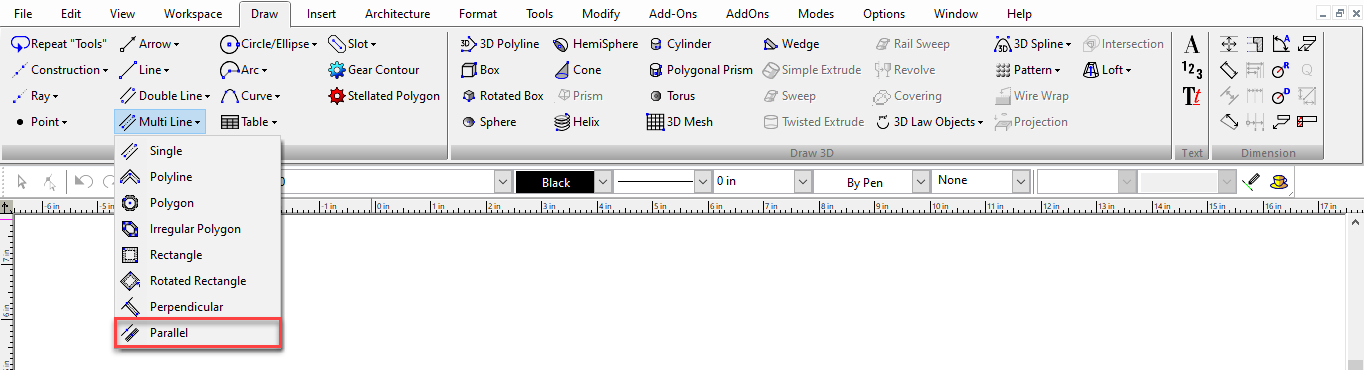Select the radius dimension icon
The width and height of the screenshot is (1364, 370).
click(1281, 70)
